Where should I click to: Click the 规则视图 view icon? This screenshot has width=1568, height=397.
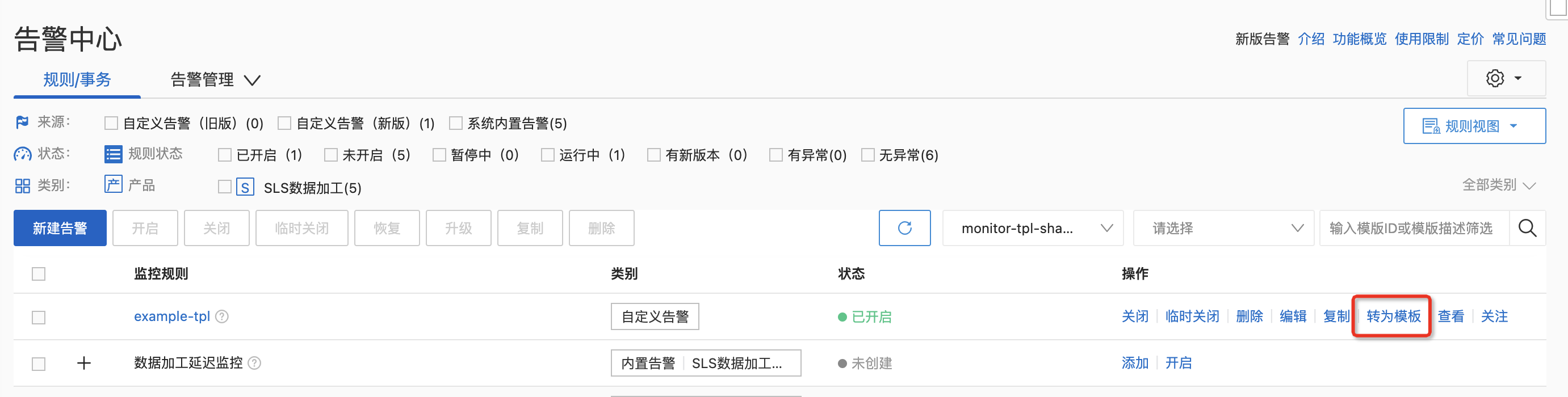tap(1431, 126)
